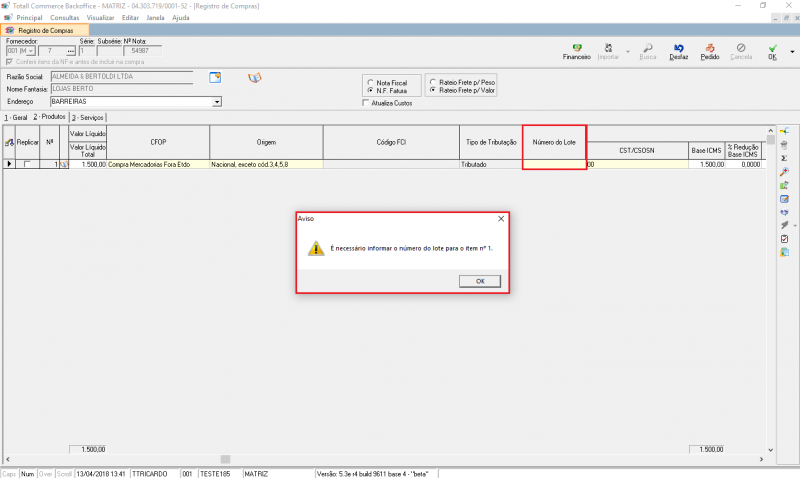Open the Fornecedor code dropdown
The image size is (800, 478).
[29, 50]
